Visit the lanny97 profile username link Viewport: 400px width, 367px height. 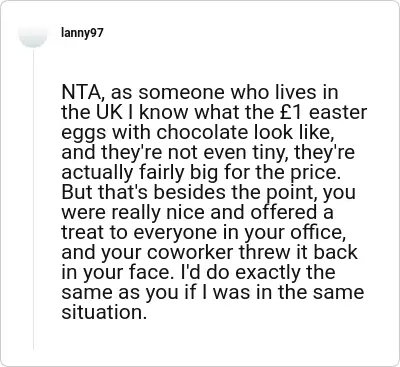[x=82, y=33]
